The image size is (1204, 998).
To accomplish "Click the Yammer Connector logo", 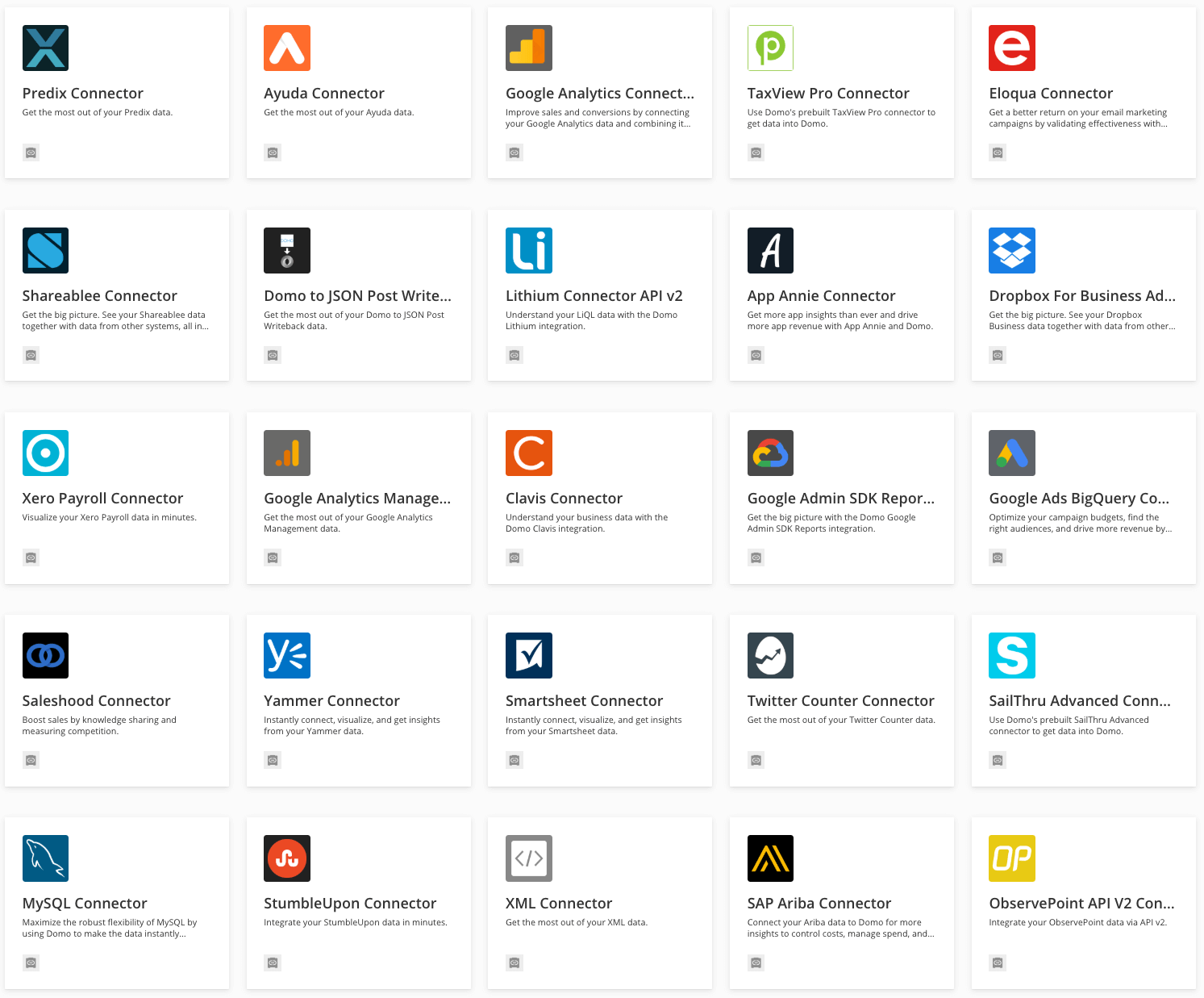I will (x=287, y=655).
